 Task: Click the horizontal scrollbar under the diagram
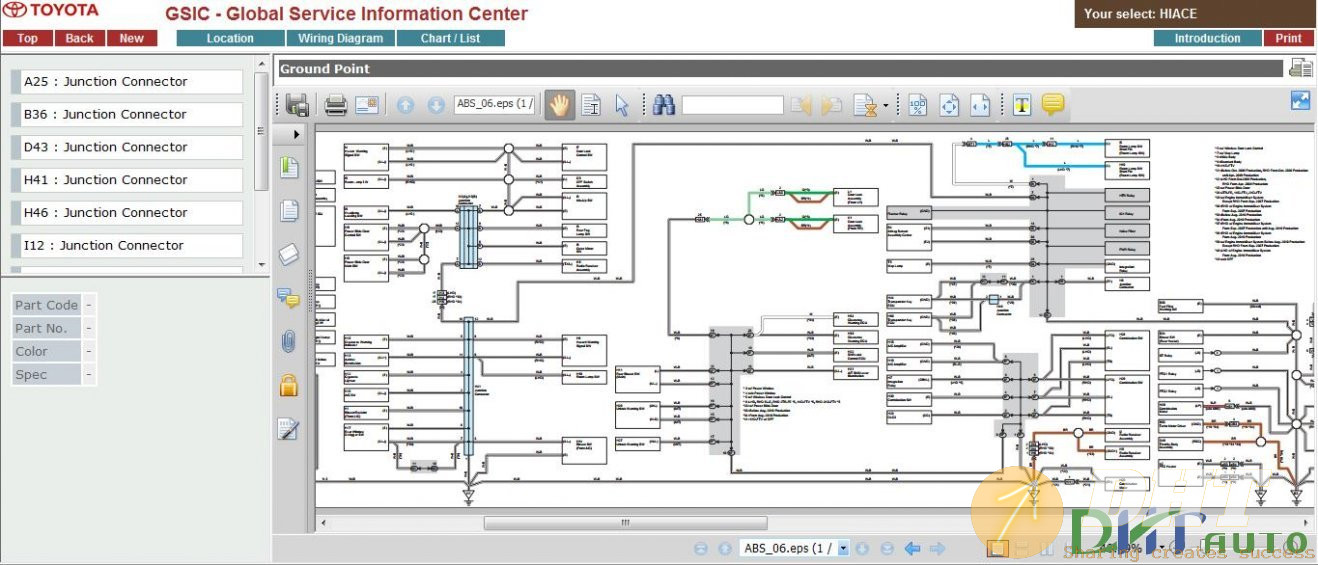[x=625, y=523]
